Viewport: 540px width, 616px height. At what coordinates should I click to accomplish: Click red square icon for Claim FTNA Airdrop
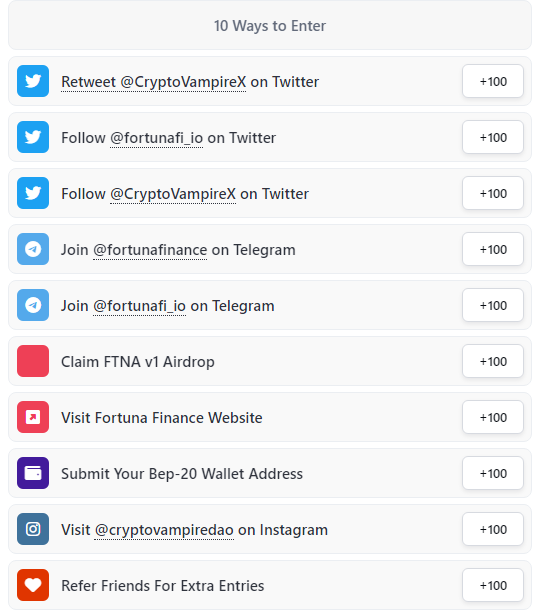click(x=33, y=361)
